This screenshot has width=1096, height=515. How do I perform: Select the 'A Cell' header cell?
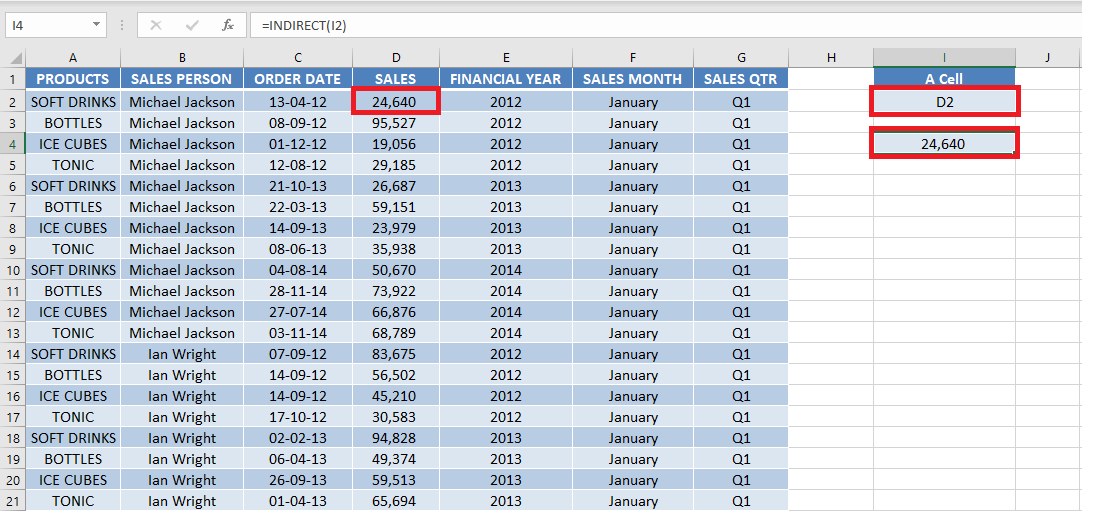point(944,79)
